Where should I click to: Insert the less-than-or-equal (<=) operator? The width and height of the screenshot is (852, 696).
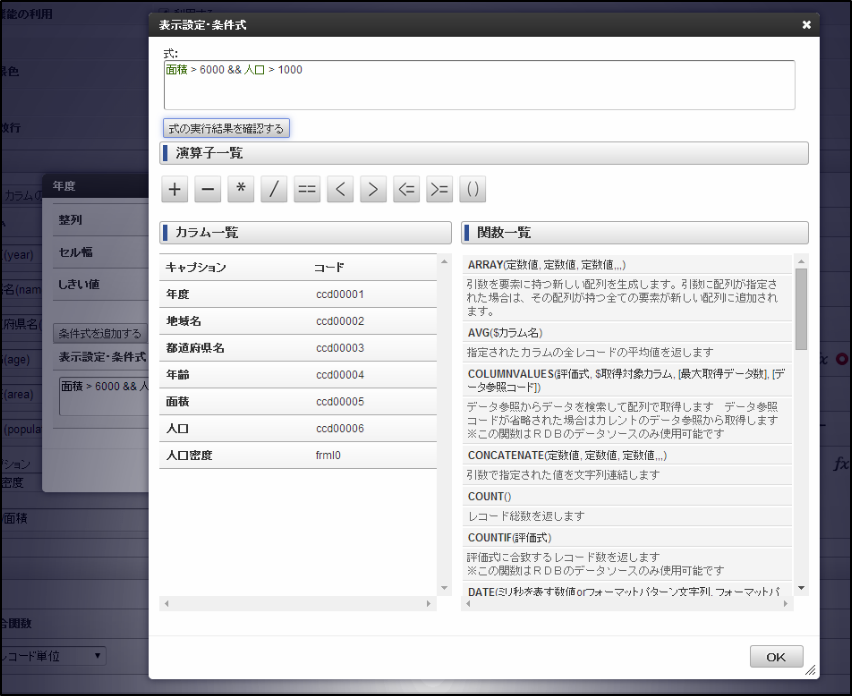[405, 189]
